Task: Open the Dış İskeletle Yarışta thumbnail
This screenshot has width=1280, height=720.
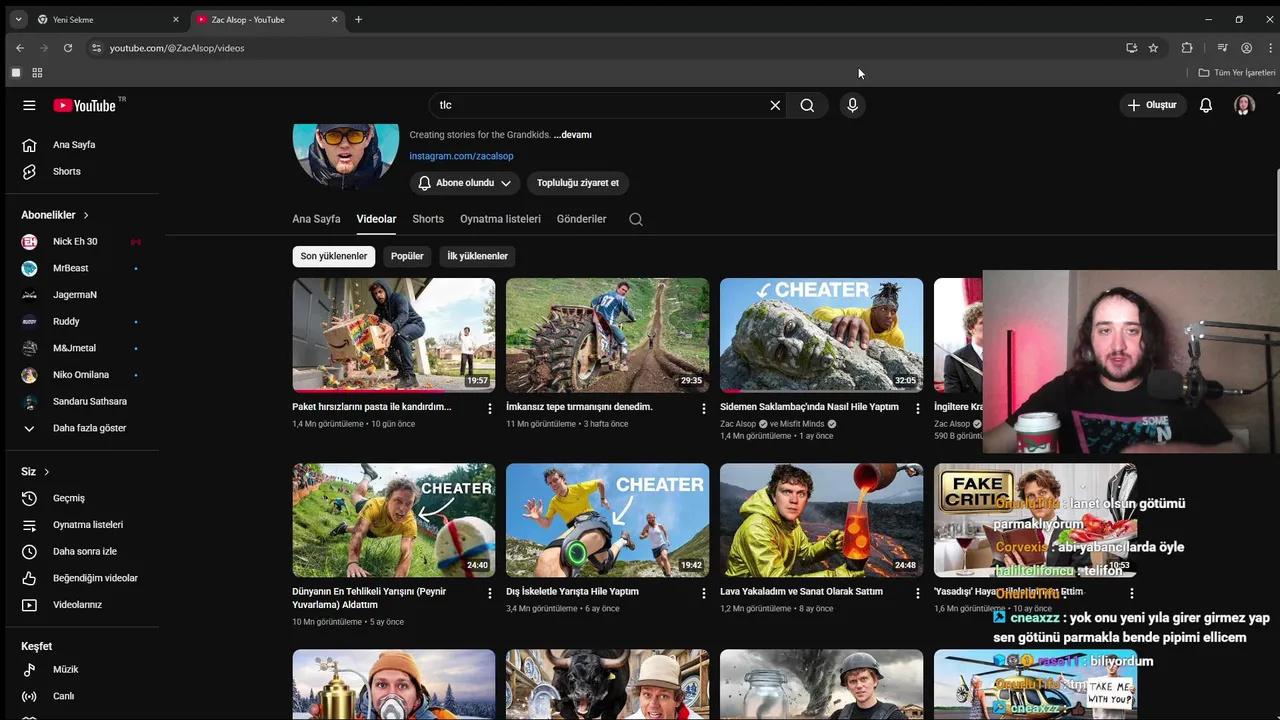Action: 608,520
